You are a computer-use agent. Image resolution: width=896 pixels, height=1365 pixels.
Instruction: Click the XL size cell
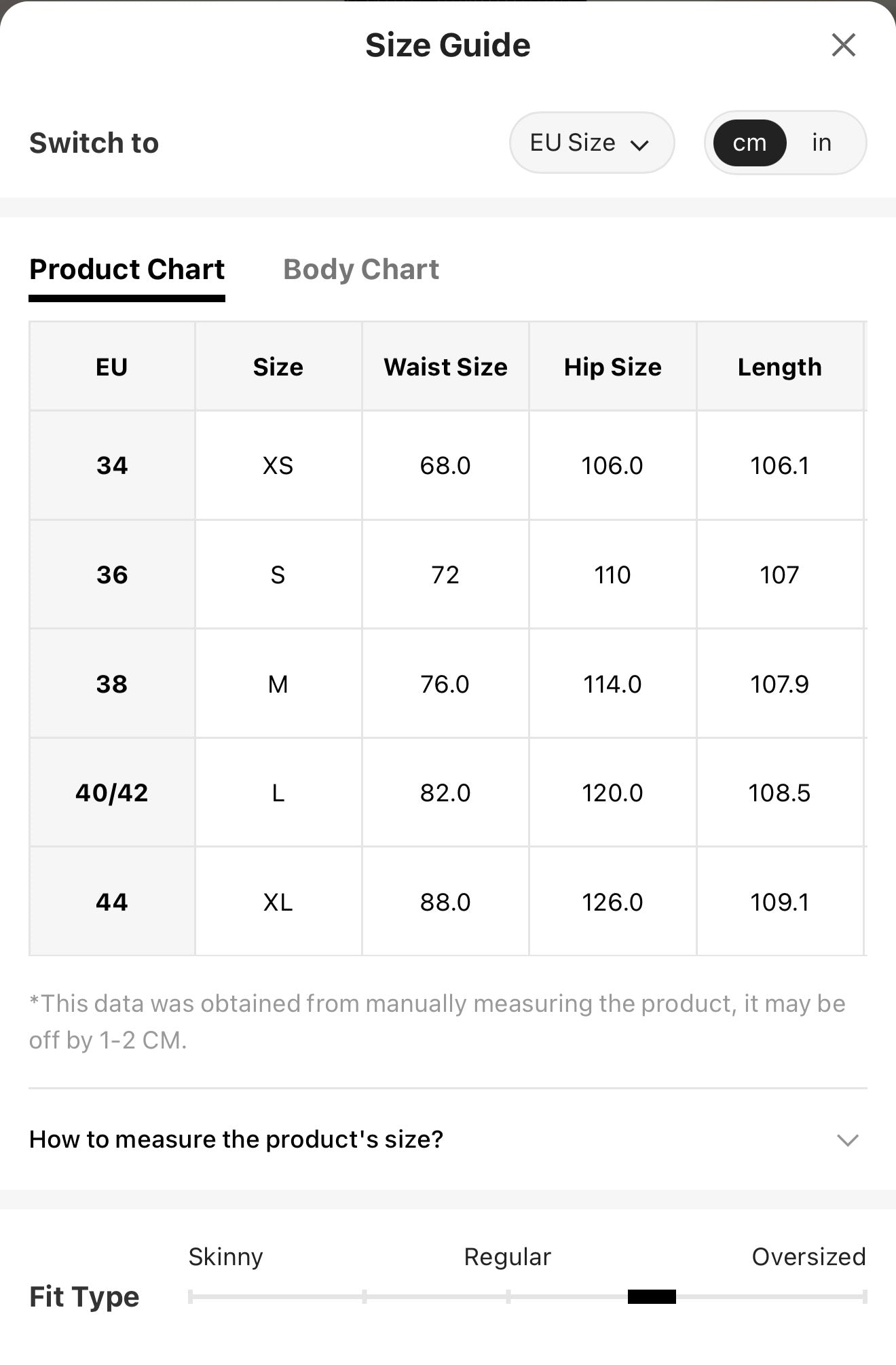click(278, 902)
